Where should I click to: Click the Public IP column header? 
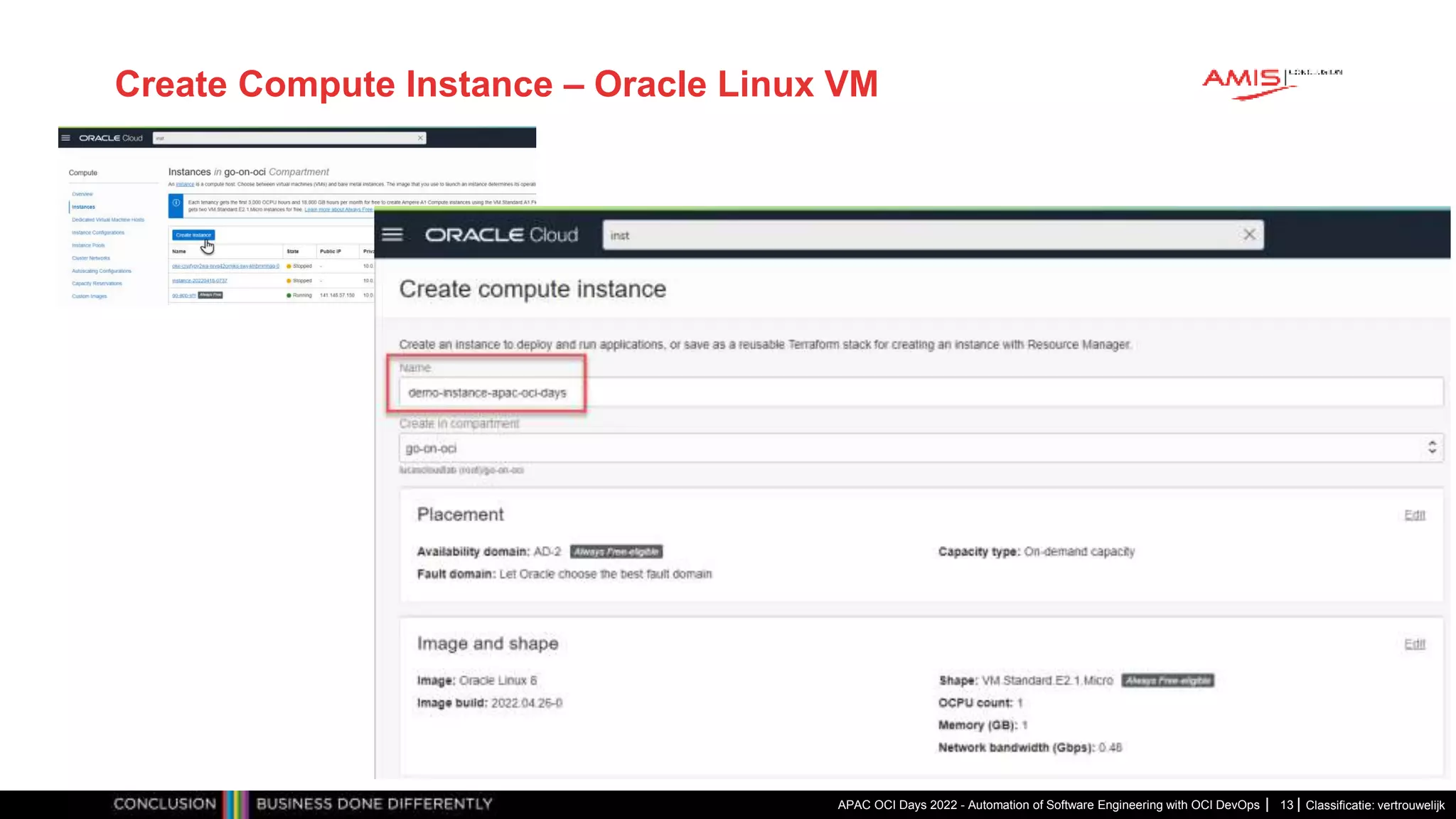[331, 251]
